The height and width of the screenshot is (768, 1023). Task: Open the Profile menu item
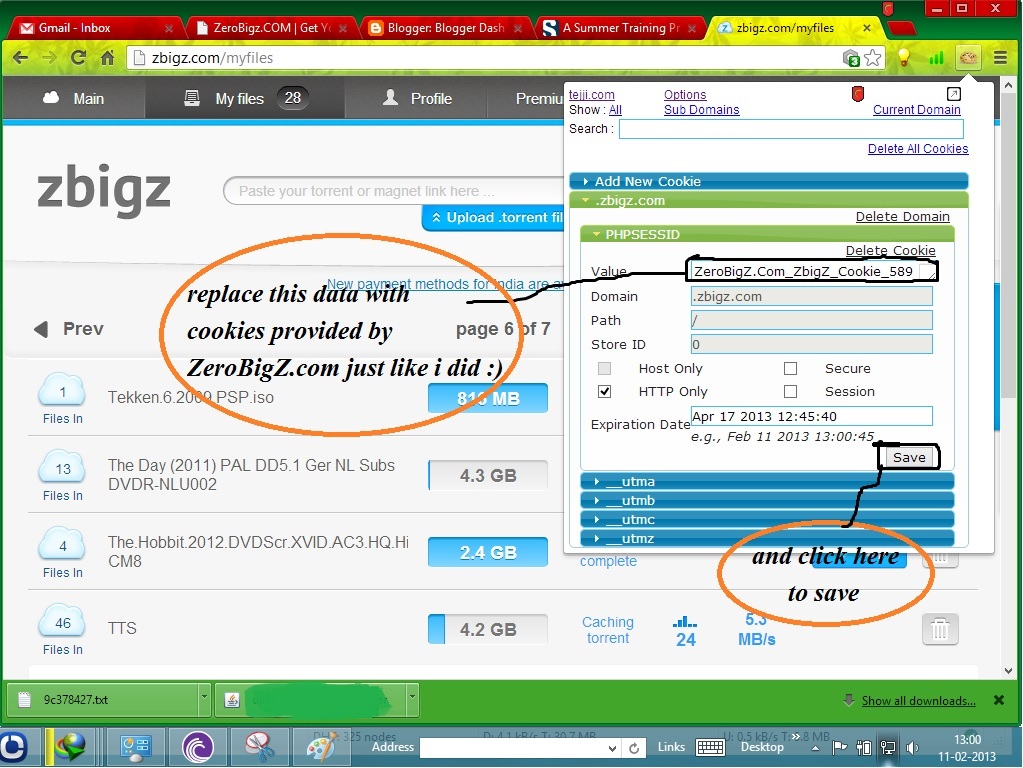click(x=418, y=99)
